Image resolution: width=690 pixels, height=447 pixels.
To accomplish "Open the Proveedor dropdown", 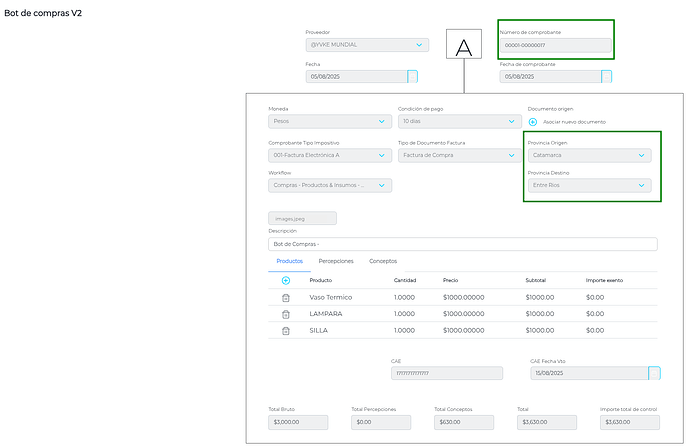I will point(366,45).
